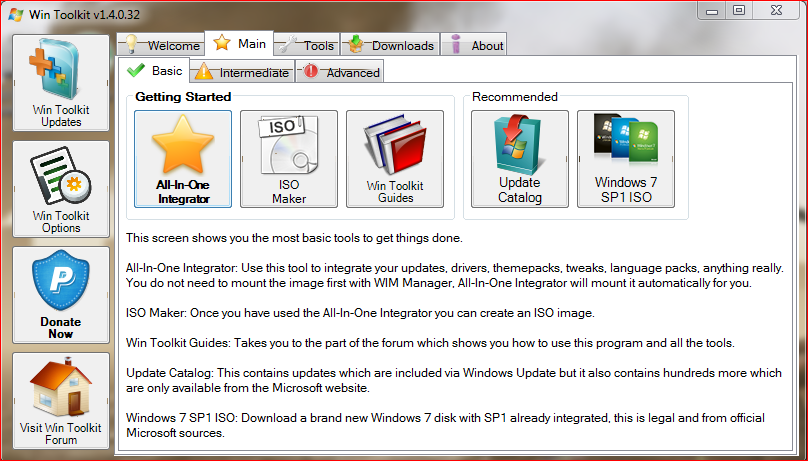Click the 'Windows 7 SP1 ISO:' description paragraph
Viewport: 808px width, 461px height.
446,425
